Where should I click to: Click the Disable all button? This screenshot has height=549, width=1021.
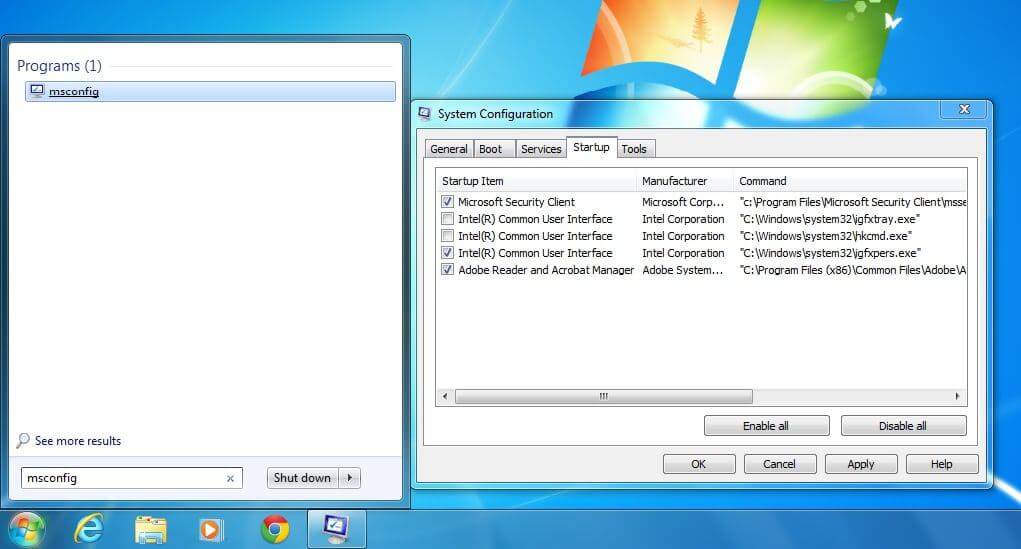(x=903, y=426)
